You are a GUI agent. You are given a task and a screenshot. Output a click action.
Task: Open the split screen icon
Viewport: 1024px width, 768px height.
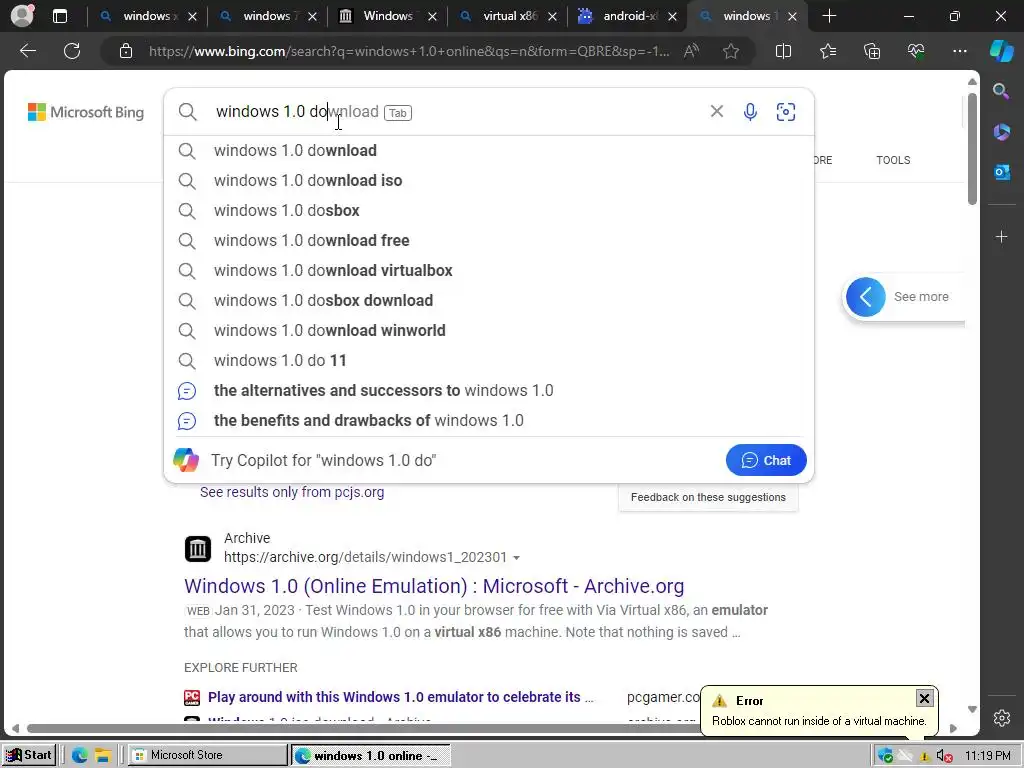point(783,51)
